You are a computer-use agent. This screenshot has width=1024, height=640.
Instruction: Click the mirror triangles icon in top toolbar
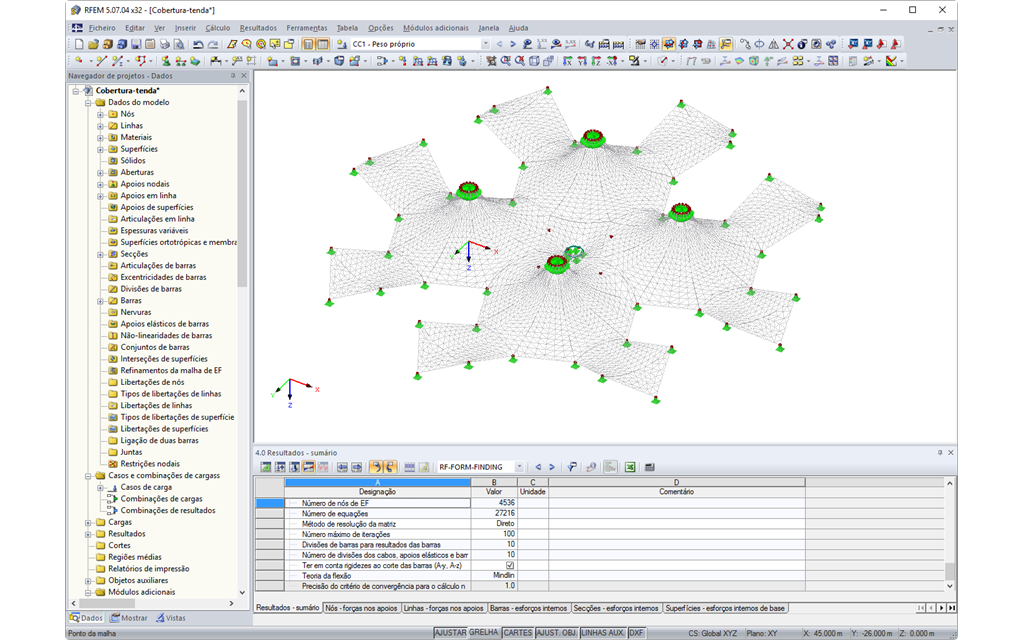773,44
